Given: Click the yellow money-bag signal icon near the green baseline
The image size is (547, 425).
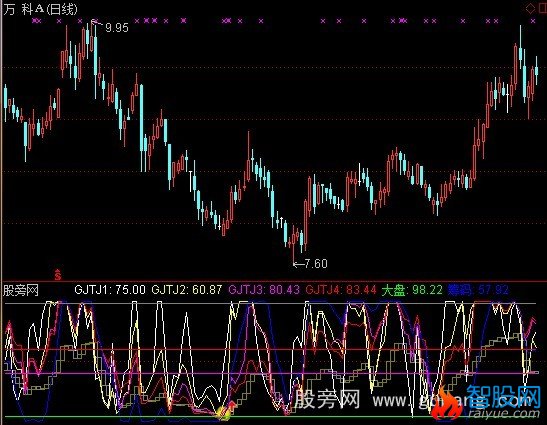Looking at the screenshot, I should pos(223,413).
